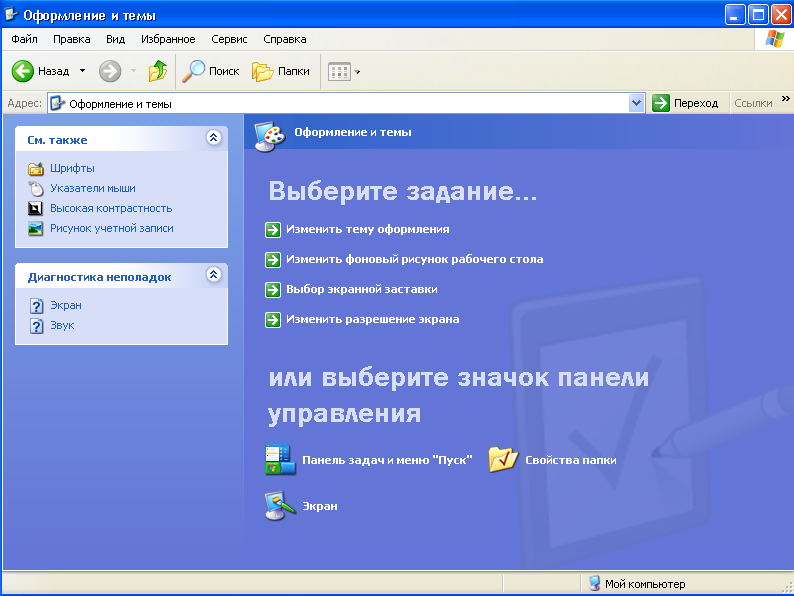This screenshot has width=794, height=596.
Task: Click Изменить тему оформления task text
Action: pos(368,229)
